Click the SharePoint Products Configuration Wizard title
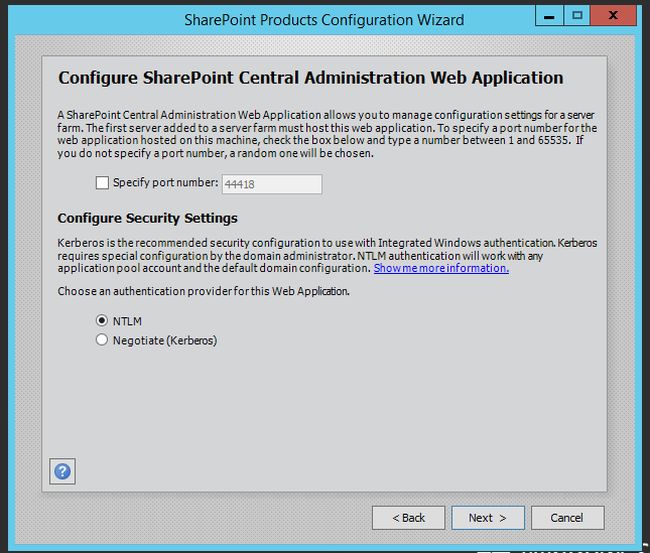This screenshot has width=650, height=553. click(324, 20)
